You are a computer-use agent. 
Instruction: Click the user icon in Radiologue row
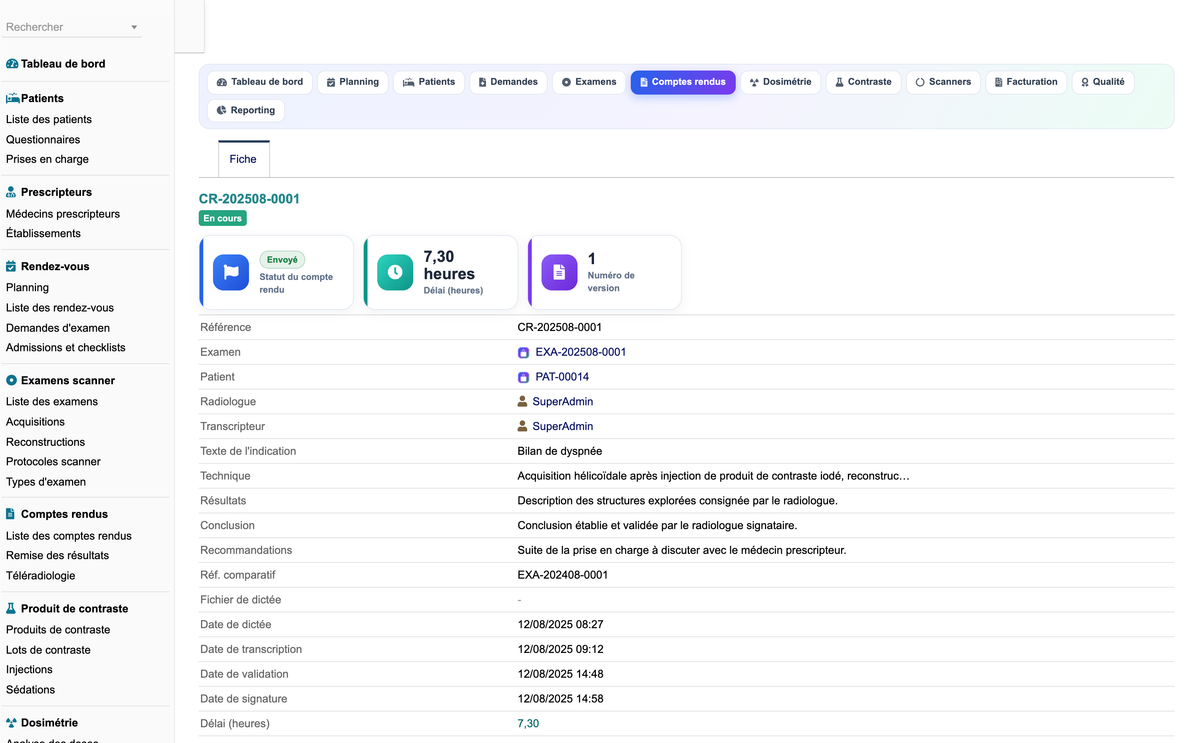tap(523, 402)
